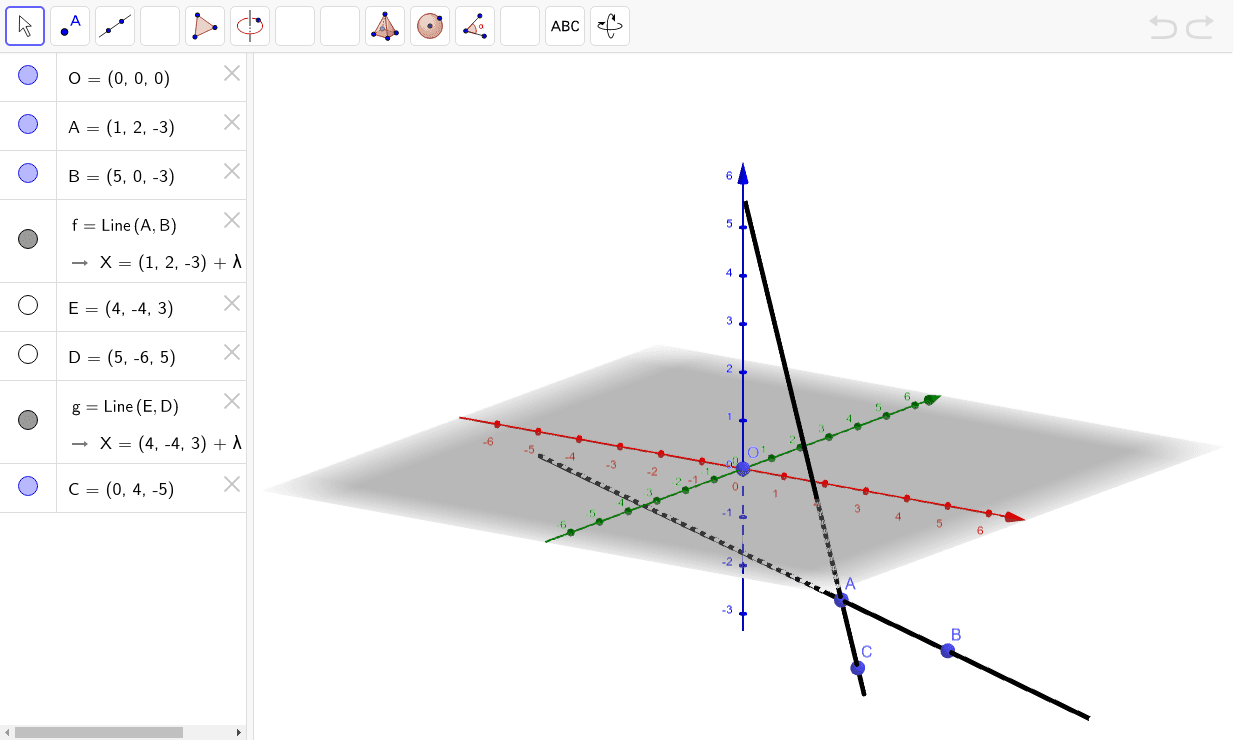Click the definition E = (4, -4, 3)

click(x=121, y=309)
